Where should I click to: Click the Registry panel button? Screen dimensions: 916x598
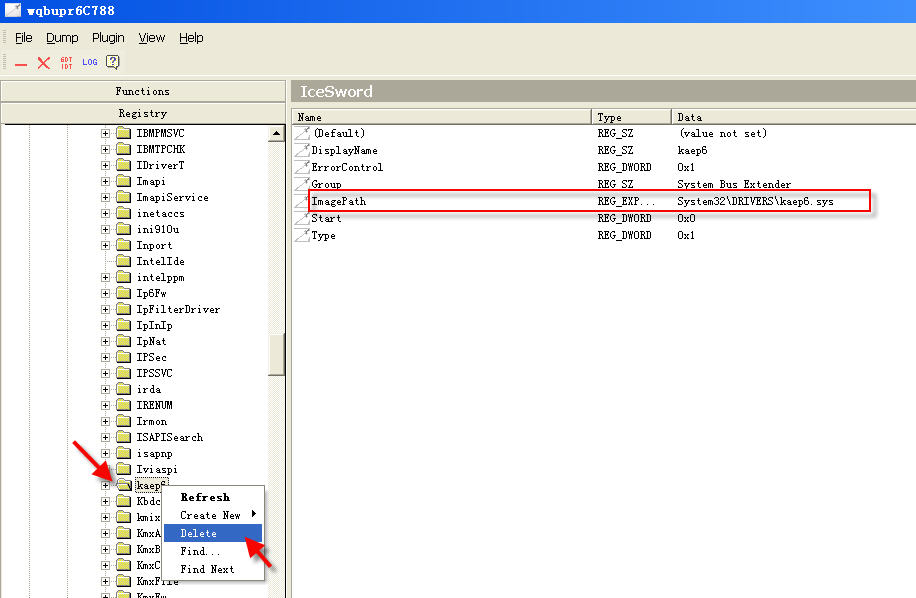[x=143, y=113]
